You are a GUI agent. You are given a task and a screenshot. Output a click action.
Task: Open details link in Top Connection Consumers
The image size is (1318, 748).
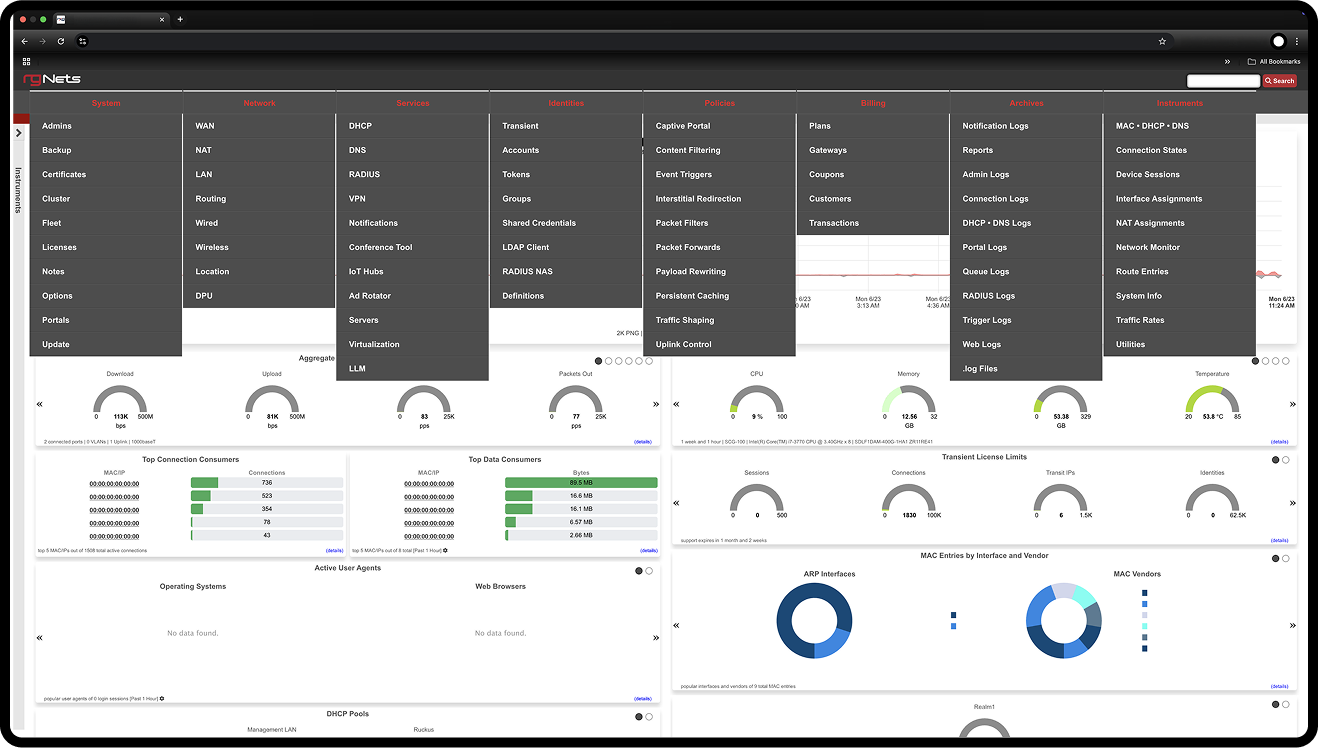click(334, 550)
